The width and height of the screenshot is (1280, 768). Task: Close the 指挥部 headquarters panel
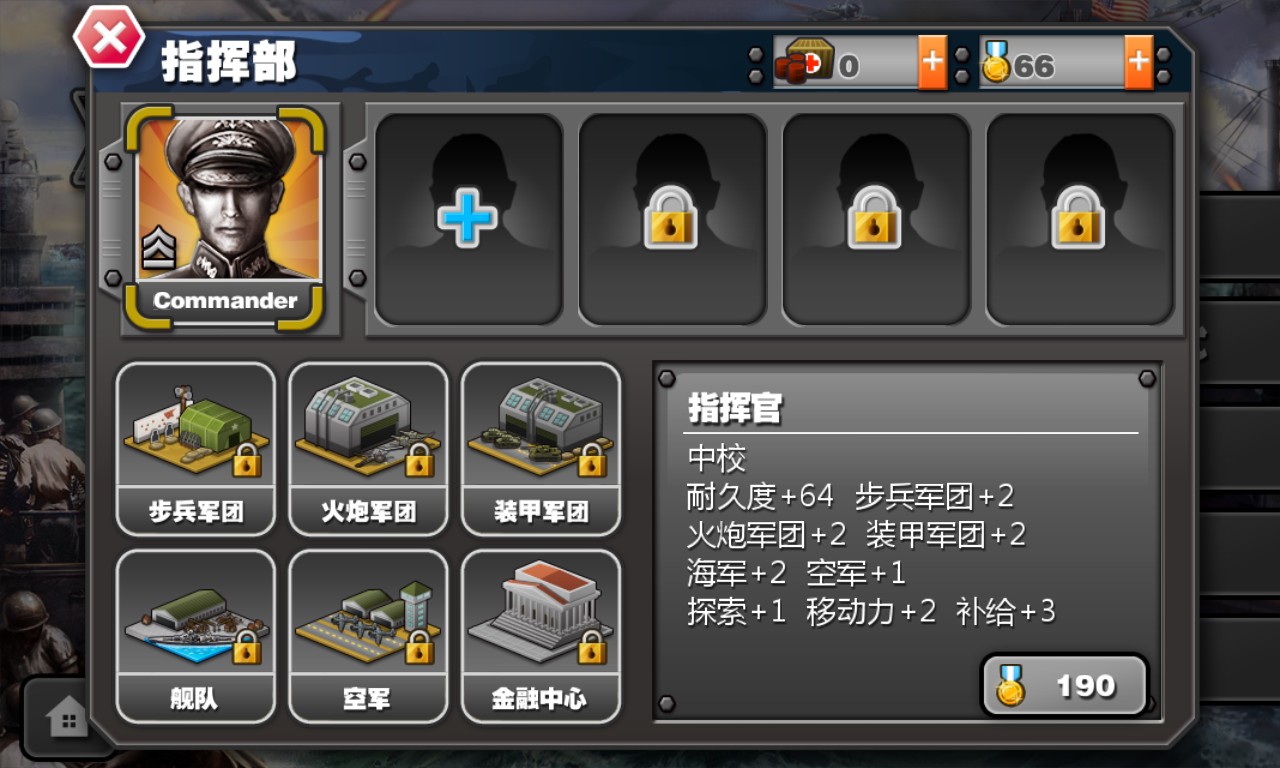click(x=109, y=38)
